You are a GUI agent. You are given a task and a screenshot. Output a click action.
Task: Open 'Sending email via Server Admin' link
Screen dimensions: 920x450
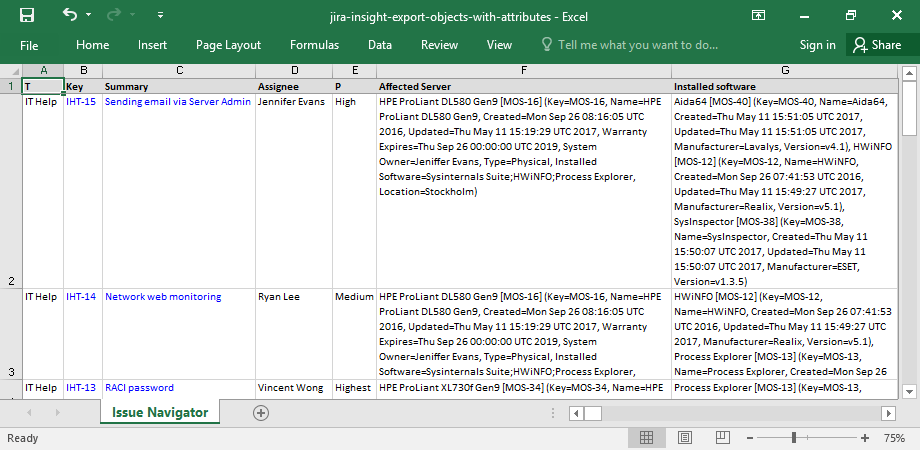click(x=178, y=101)
